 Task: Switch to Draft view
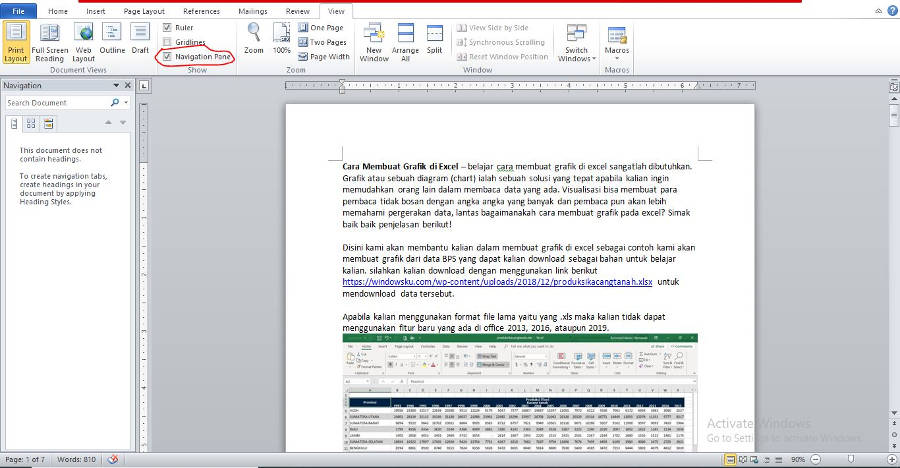[139, 39]
